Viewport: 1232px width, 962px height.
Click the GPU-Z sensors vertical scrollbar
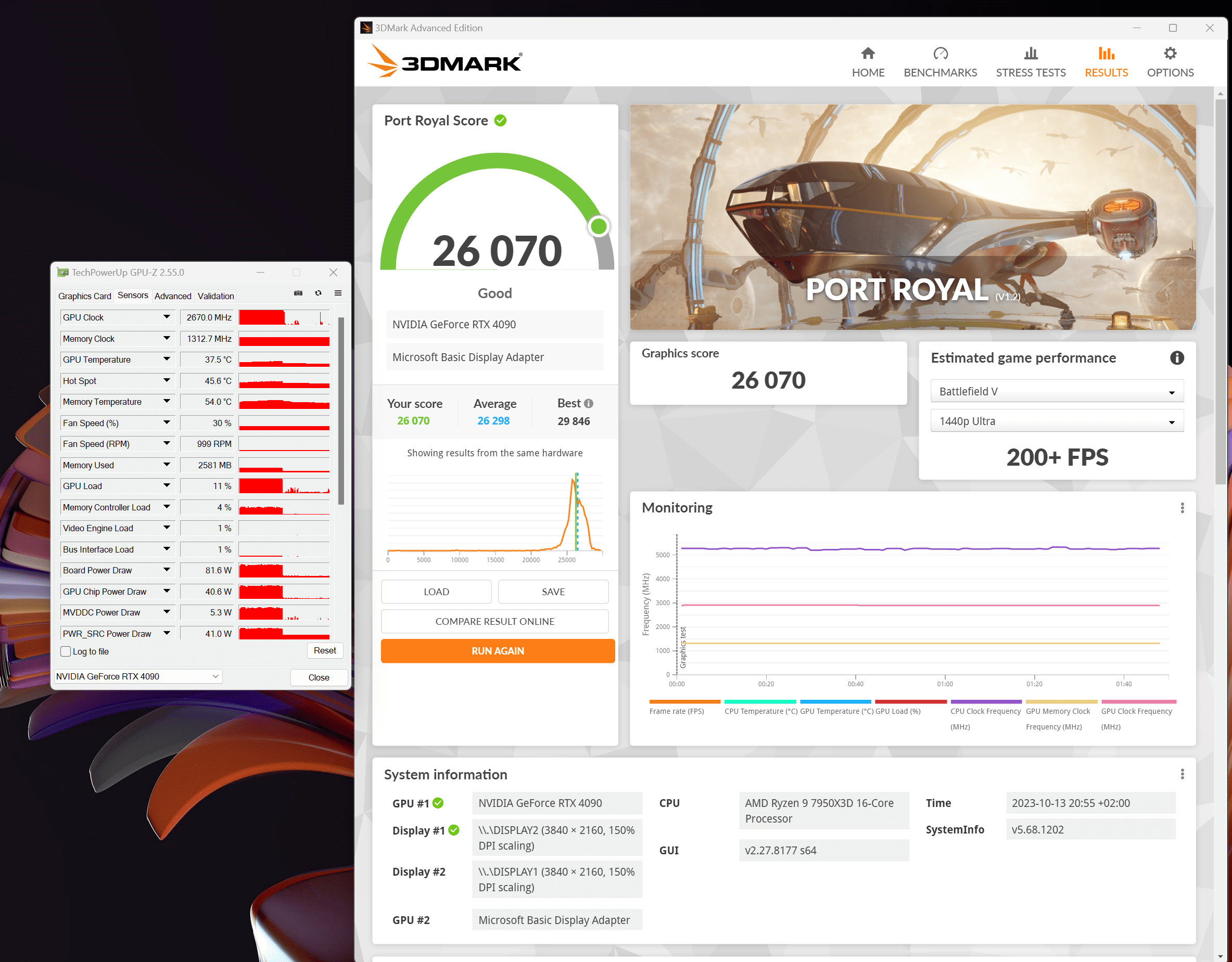coord(341,411)
